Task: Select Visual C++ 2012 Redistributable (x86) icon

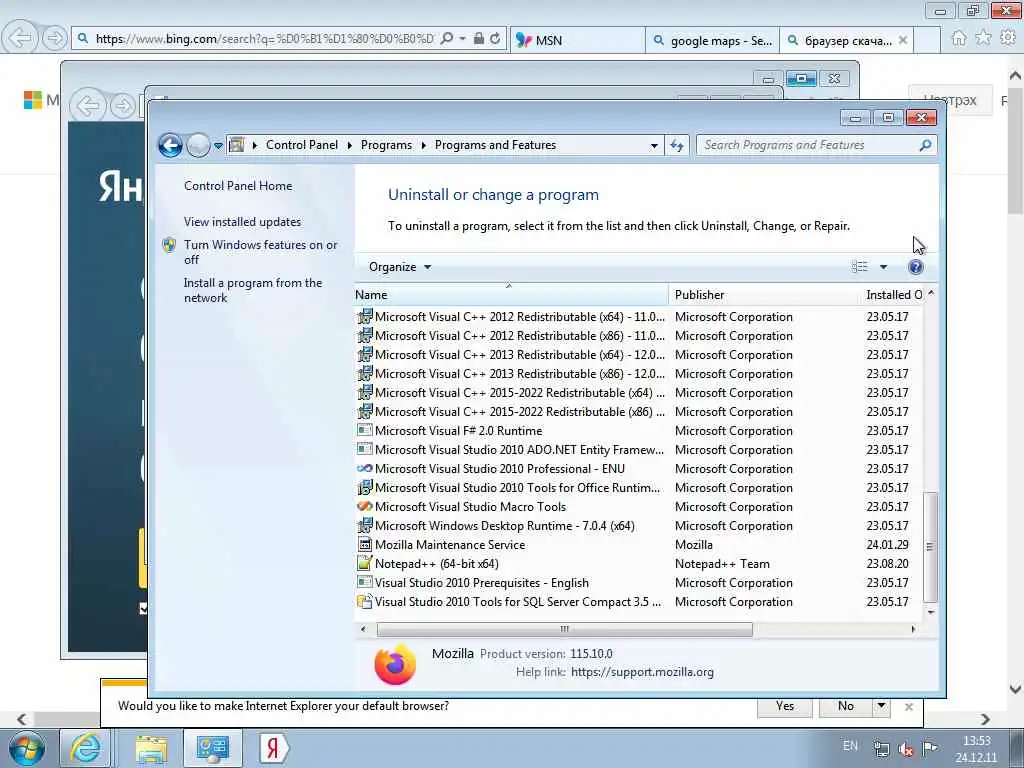Action: (x=364, y=336)
